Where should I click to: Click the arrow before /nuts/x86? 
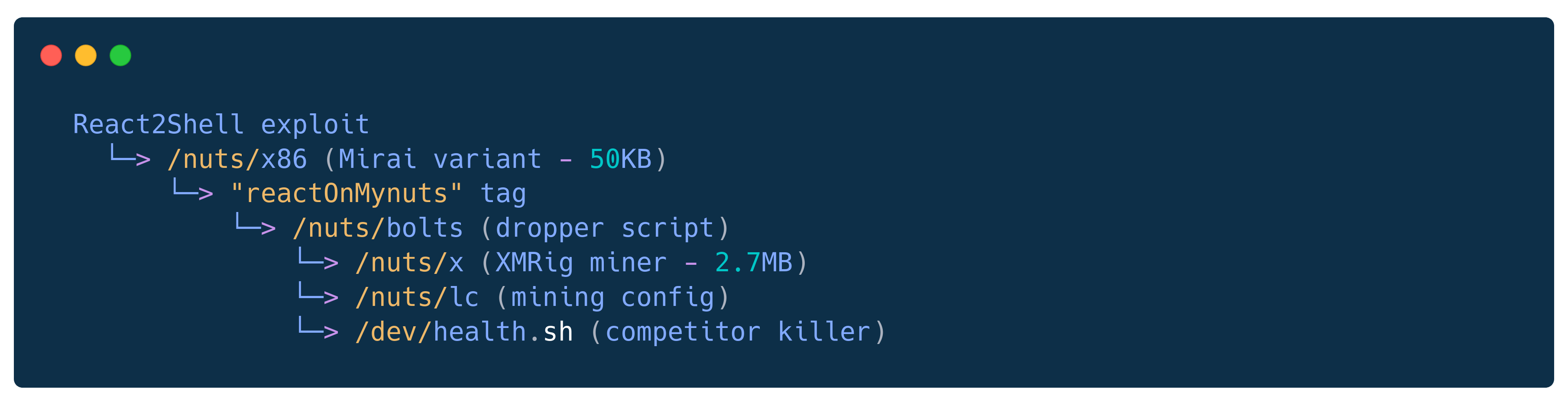tap(130, 157)
